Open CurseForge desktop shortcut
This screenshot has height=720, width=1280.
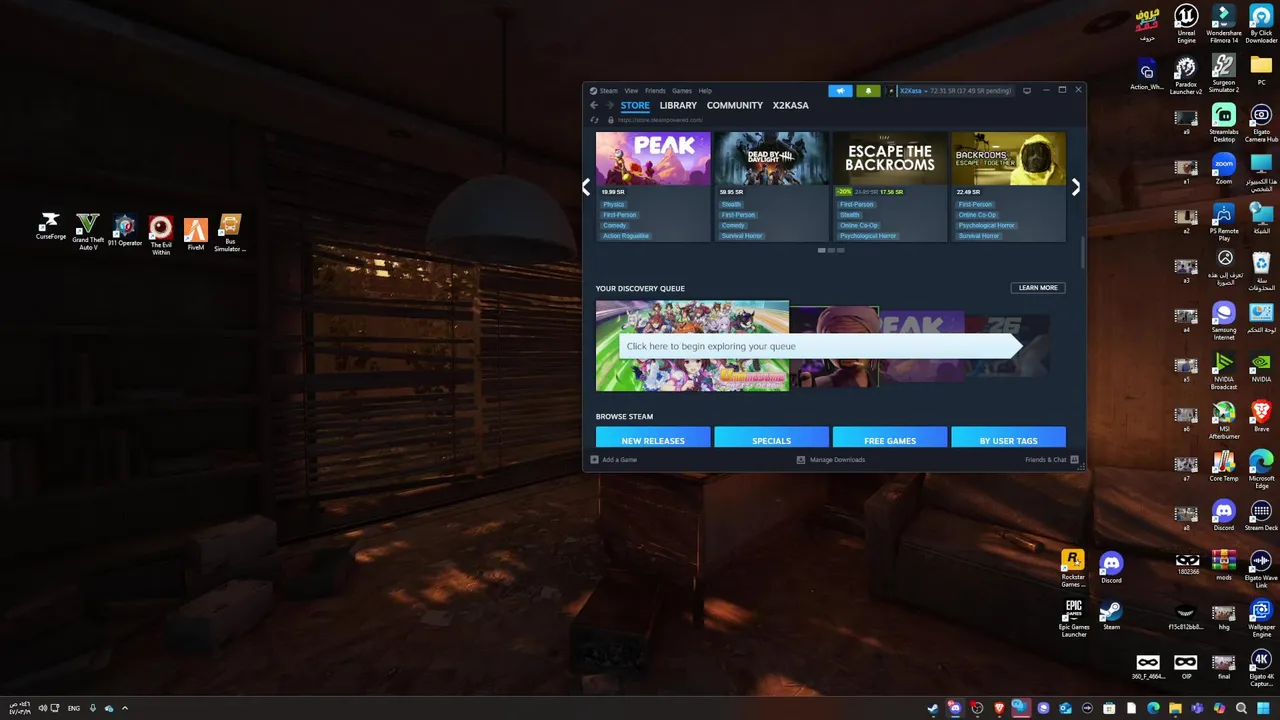coord(50,227)
